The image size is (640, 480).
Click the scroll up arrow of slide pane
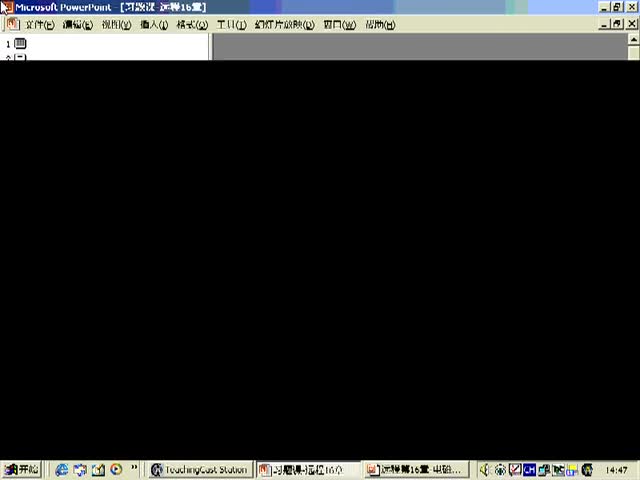tap(633, 40)
